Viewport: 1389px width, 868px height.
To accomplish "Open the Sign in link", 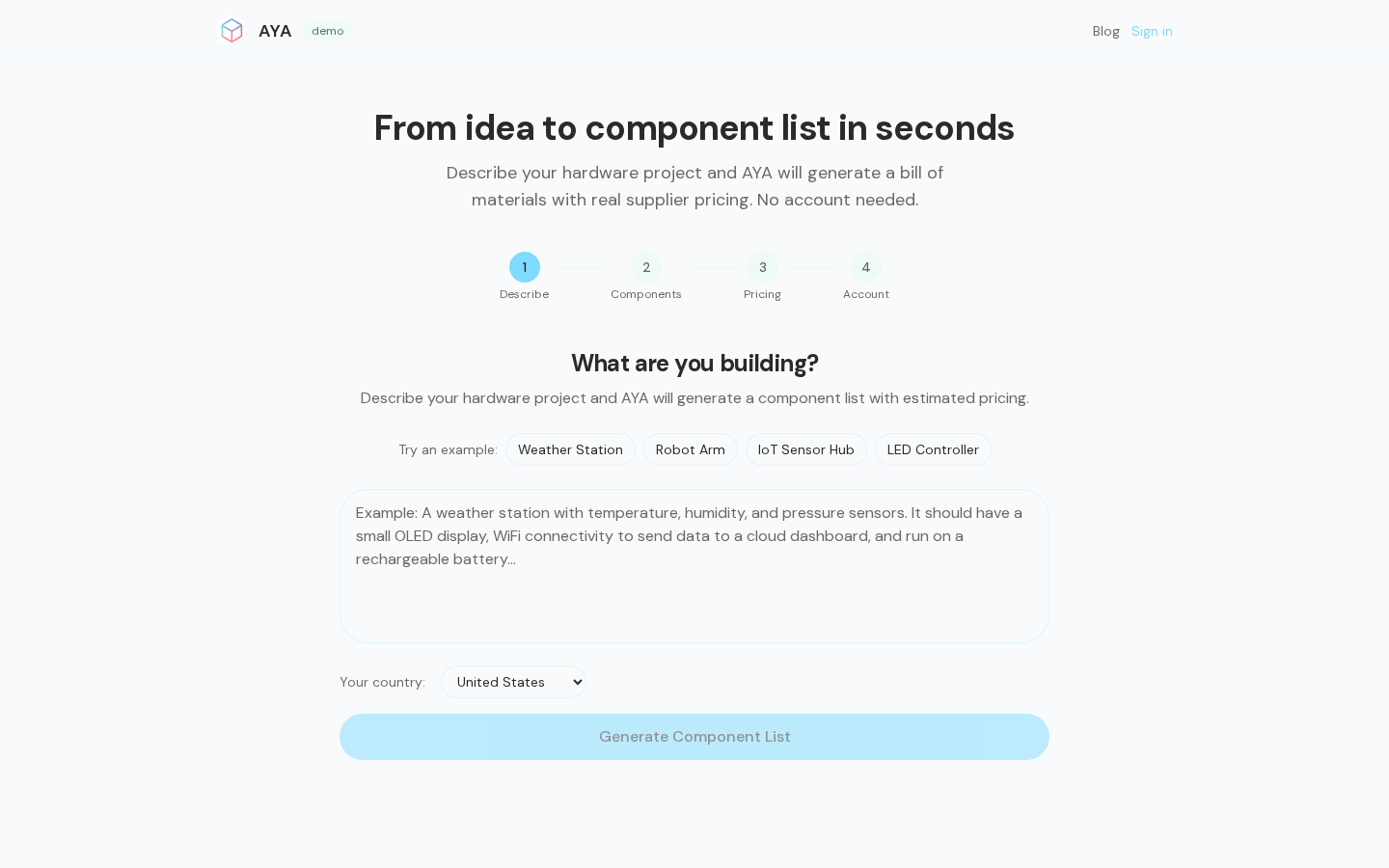I will click(x=1152, y=31).
